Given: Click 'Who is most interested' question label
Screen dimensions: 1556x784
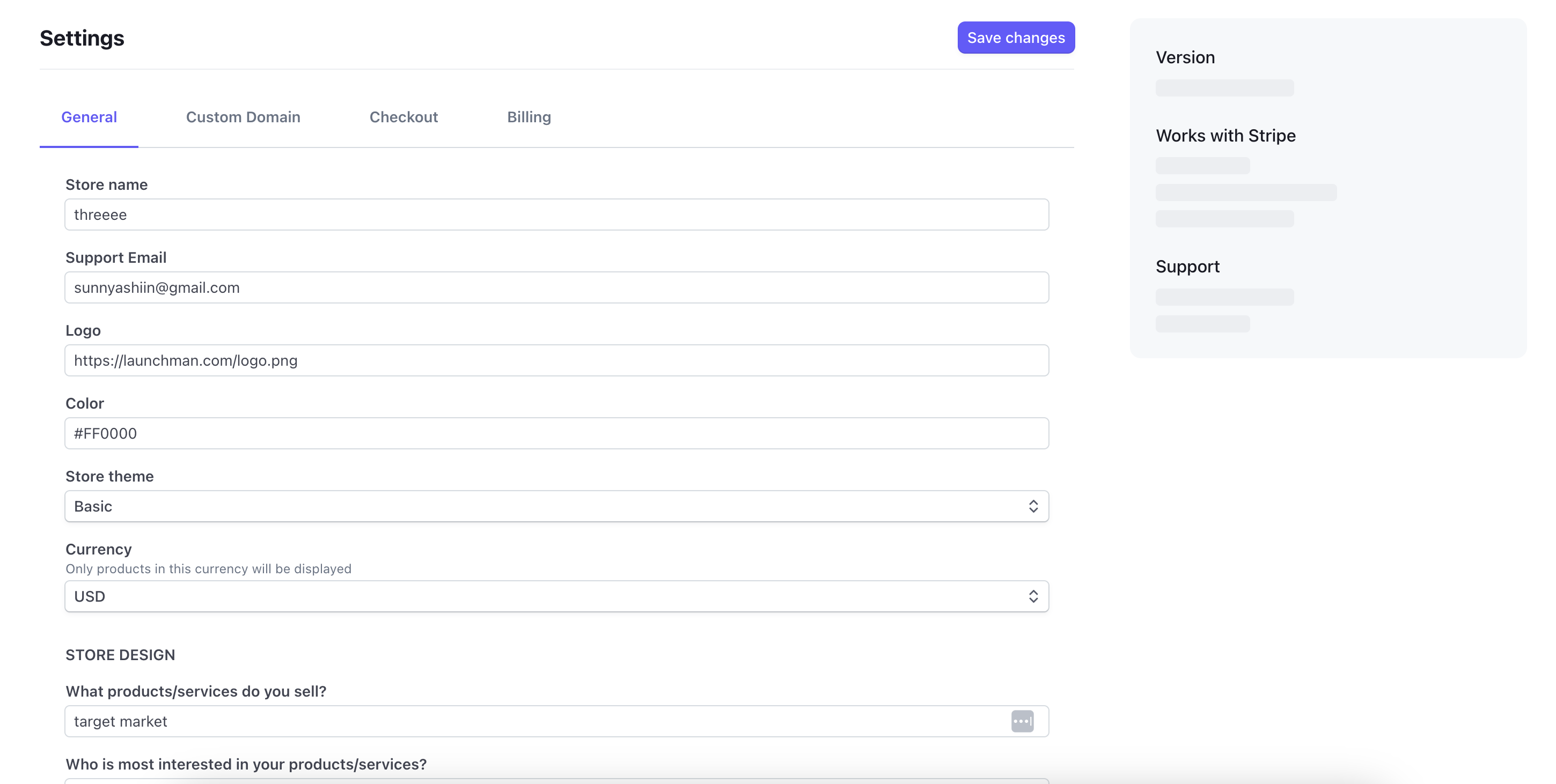Looking at the screenshot, I should click(x=246, y=765).
